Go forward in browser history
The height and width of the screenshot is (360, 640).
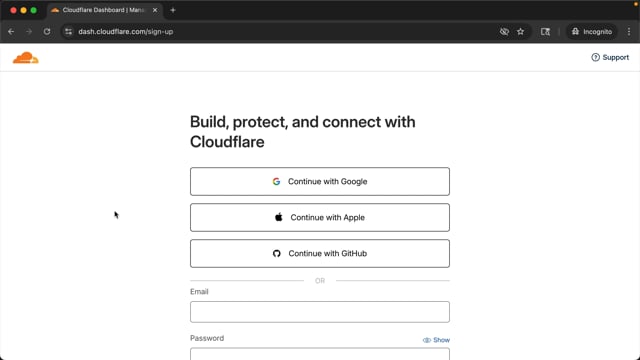point(29,31)
